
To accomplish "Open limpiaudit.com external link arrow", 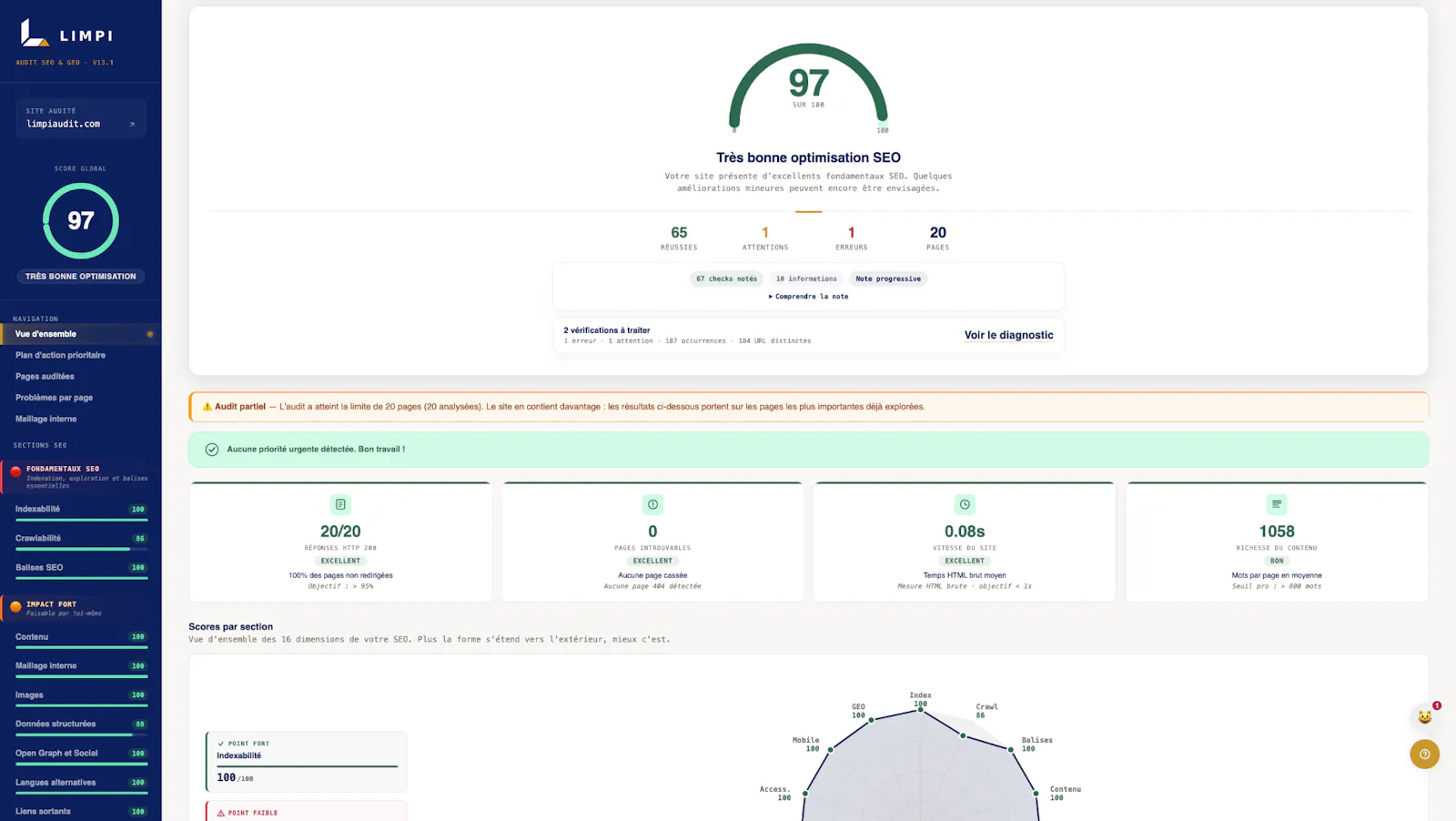I will pos(132,124).
